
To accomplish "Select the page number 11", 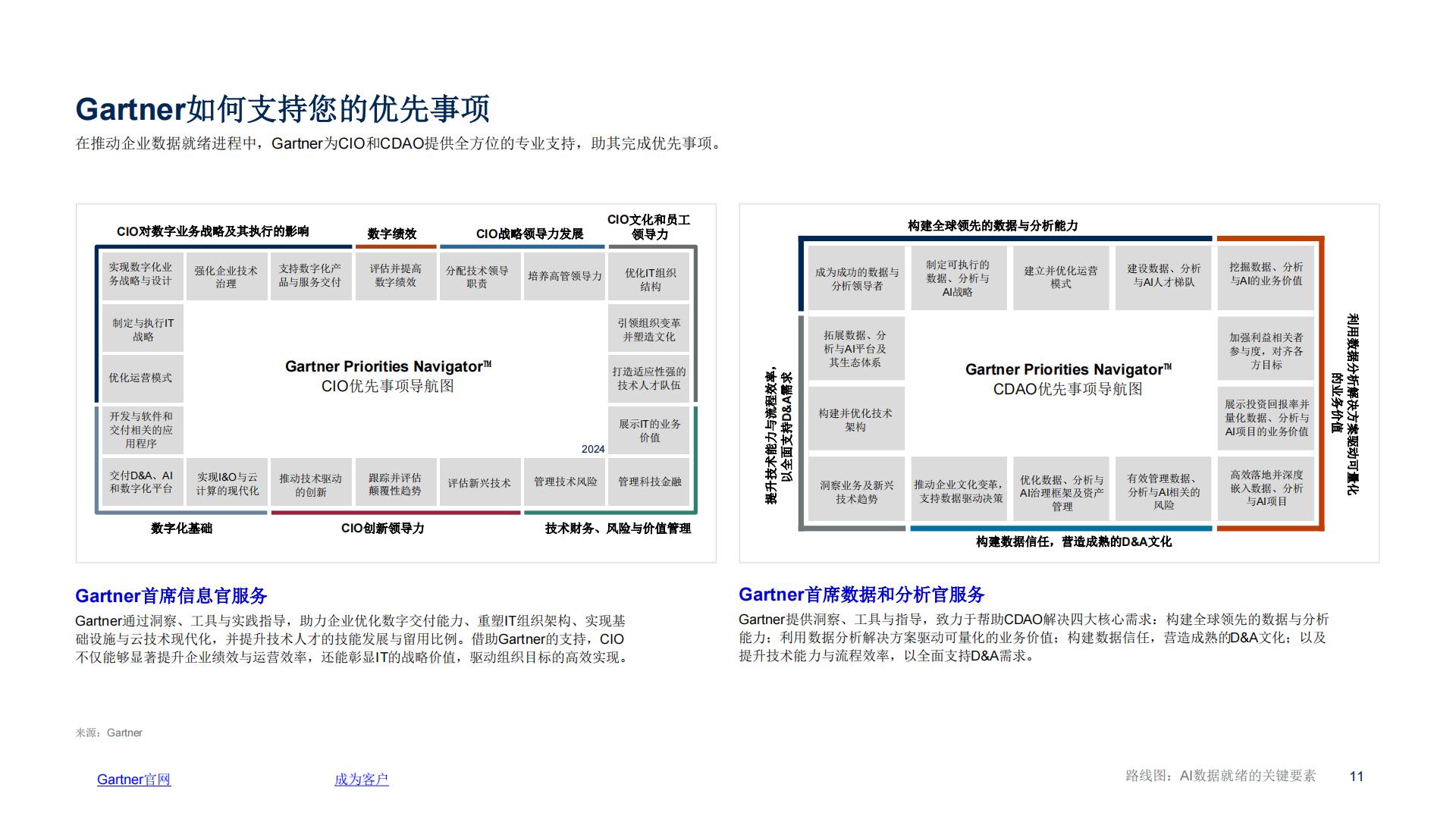I will tap(1357, 776).
